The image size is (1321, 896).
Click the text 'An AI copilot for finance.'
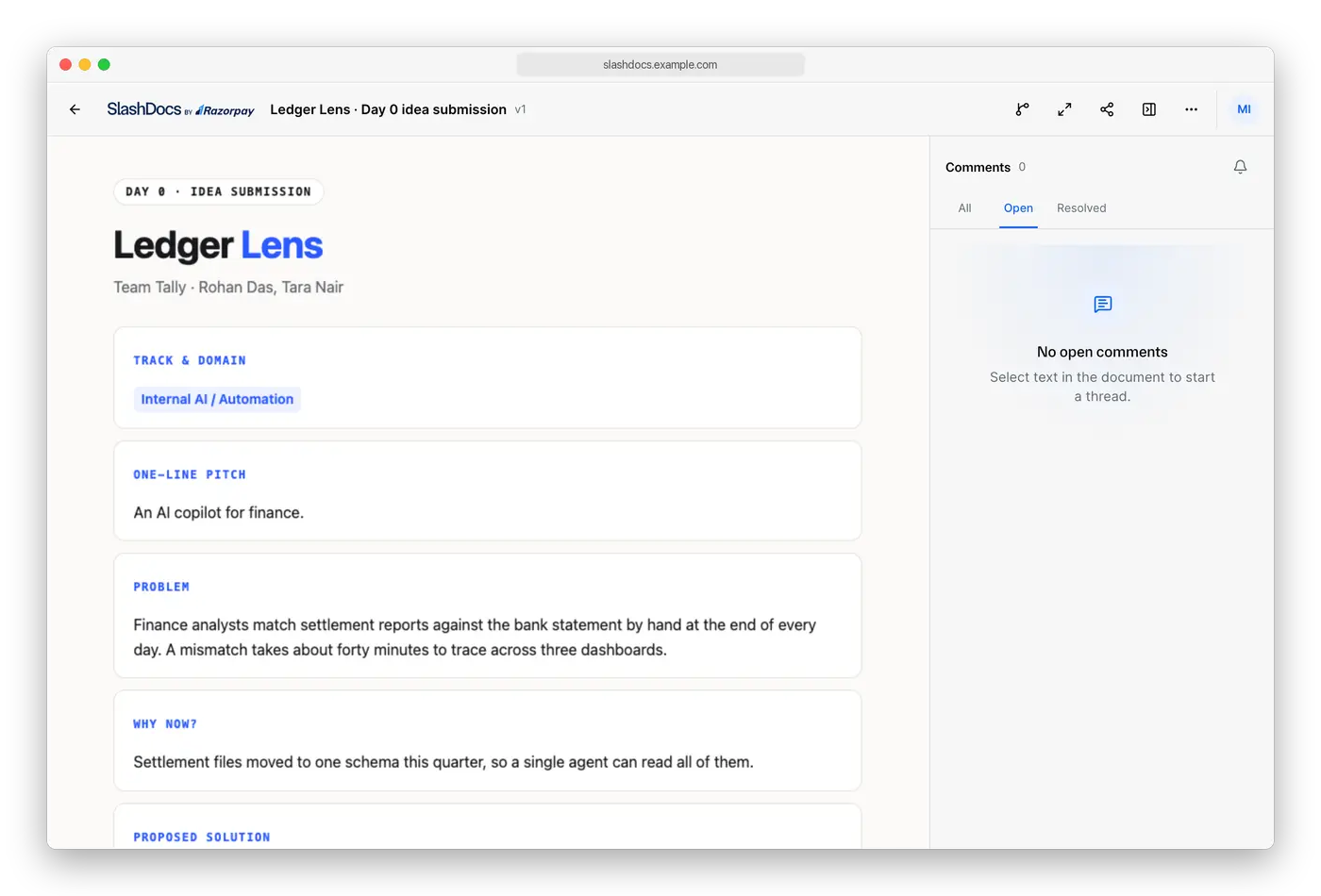pos(219,512)
